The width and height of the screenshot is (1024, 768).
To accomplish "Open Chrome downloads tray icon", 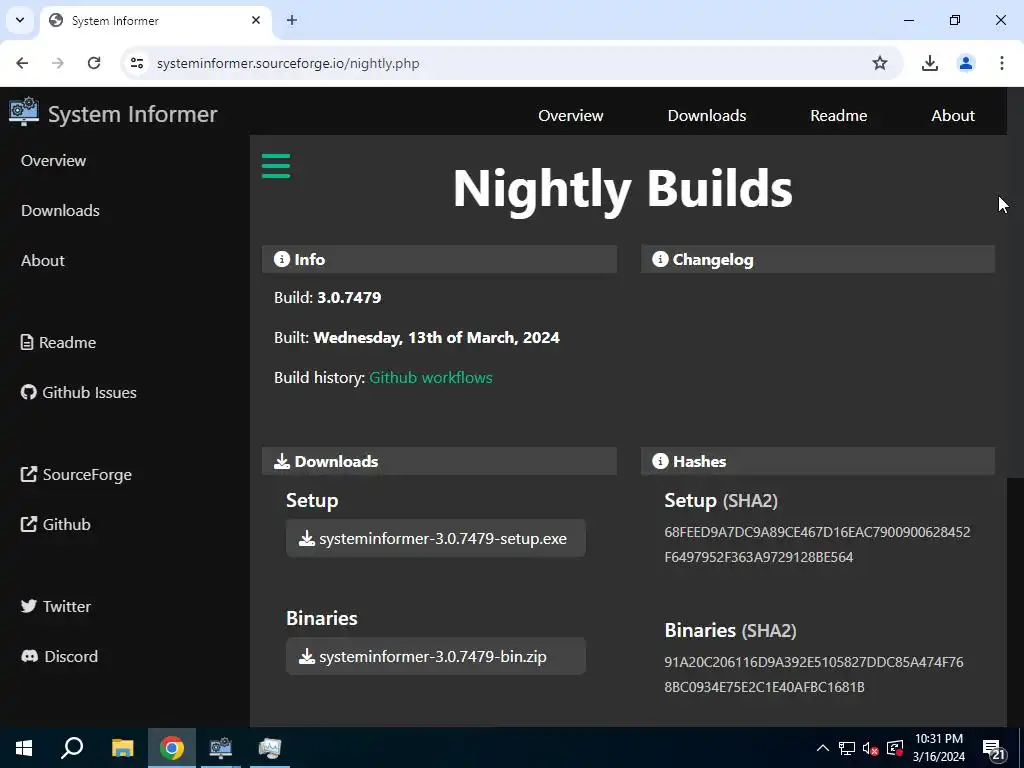I will (x=929, y=63).
